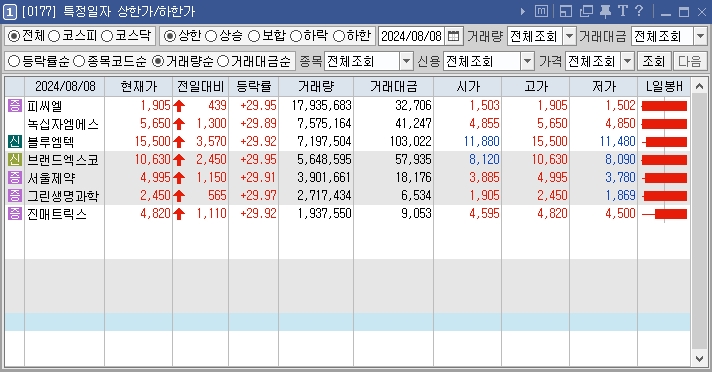Select stock name 피씨엘

click(44, 106)
